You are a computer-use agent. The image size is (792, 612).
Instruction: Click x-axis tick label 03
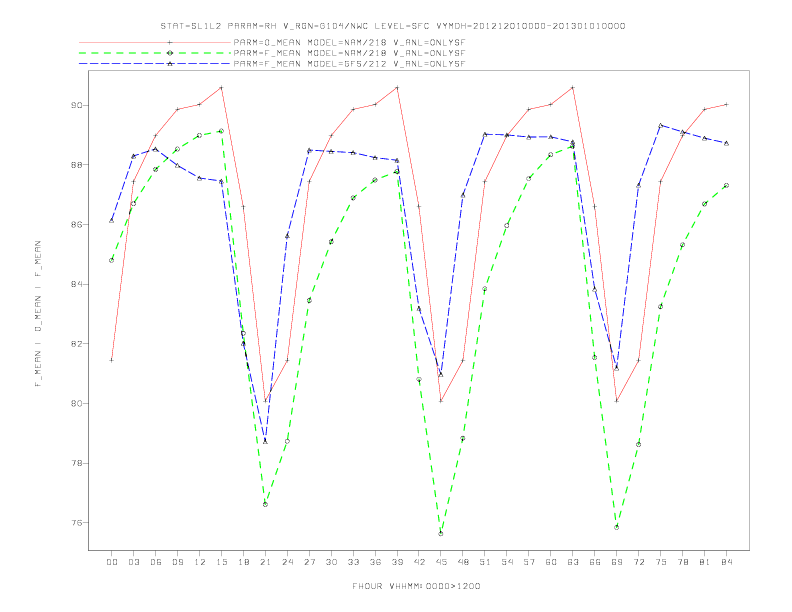coord(133,562)
